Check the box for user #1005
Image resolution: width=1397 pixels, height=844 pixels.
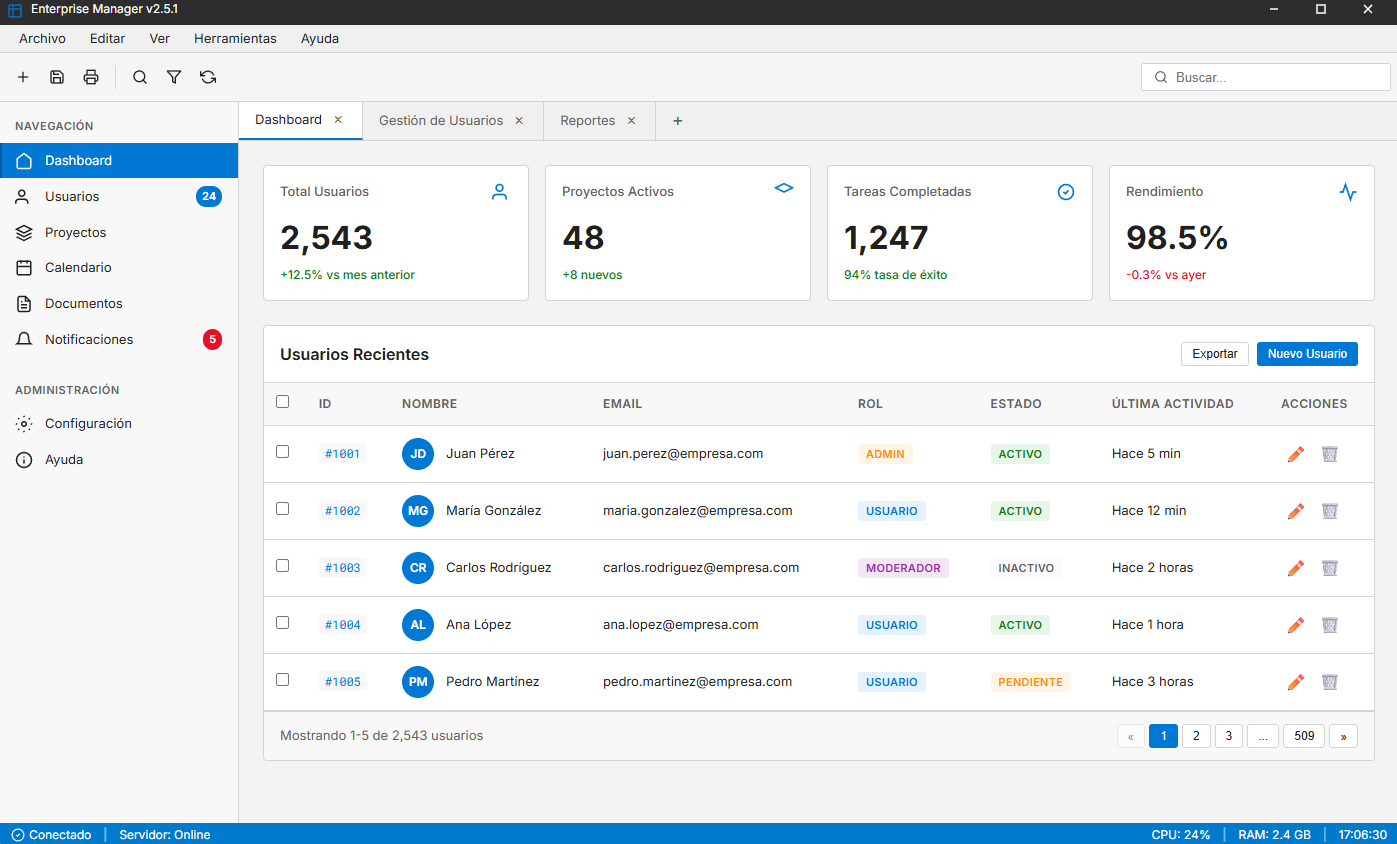pyautogui.click(x=282, y=680)
